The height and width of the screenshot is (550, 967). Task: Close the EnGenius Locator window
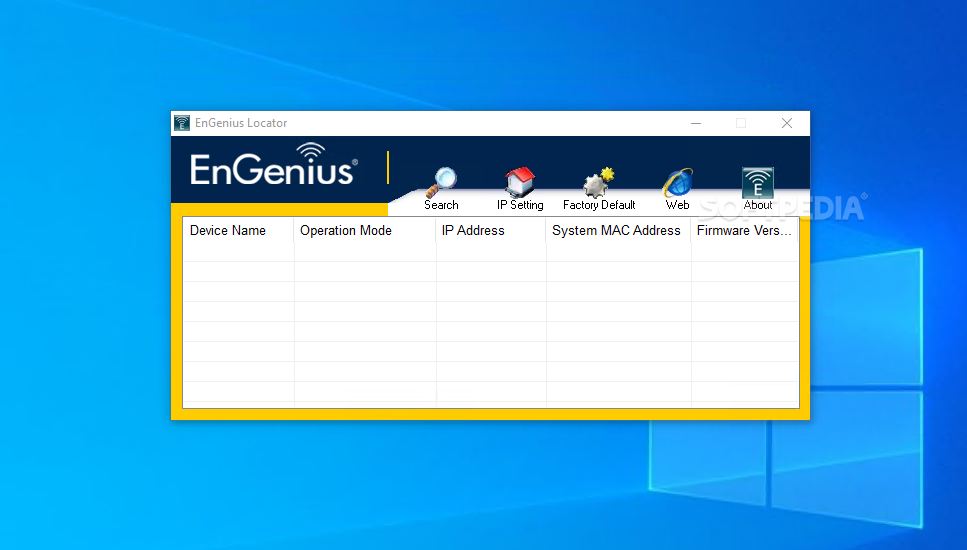coord(787,123)
